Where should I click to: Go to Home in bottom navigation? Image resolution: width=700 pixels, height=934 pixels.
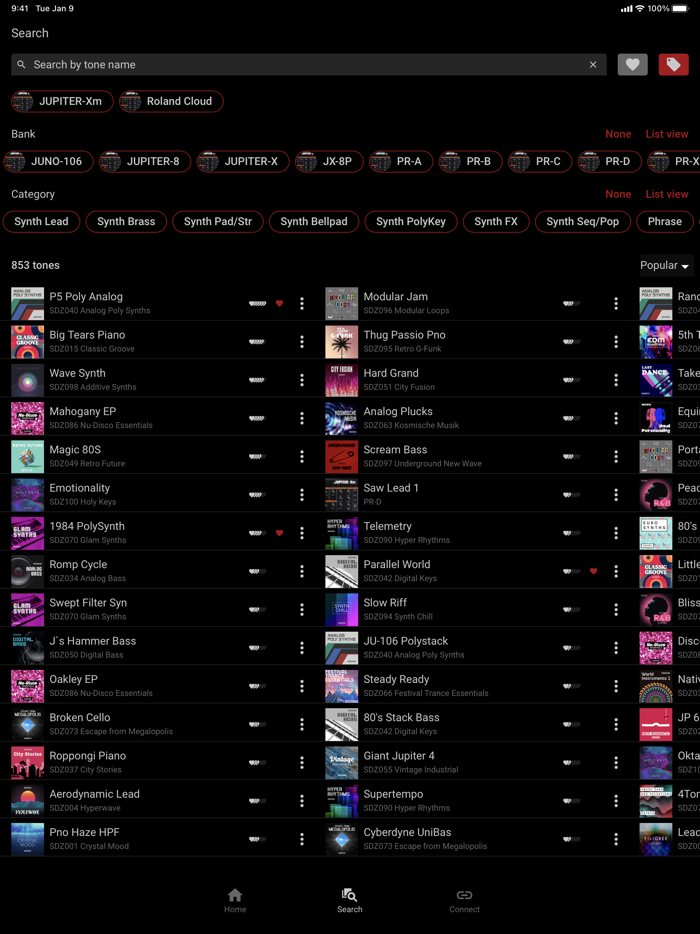pyautogui.click(x=235, y=901)
